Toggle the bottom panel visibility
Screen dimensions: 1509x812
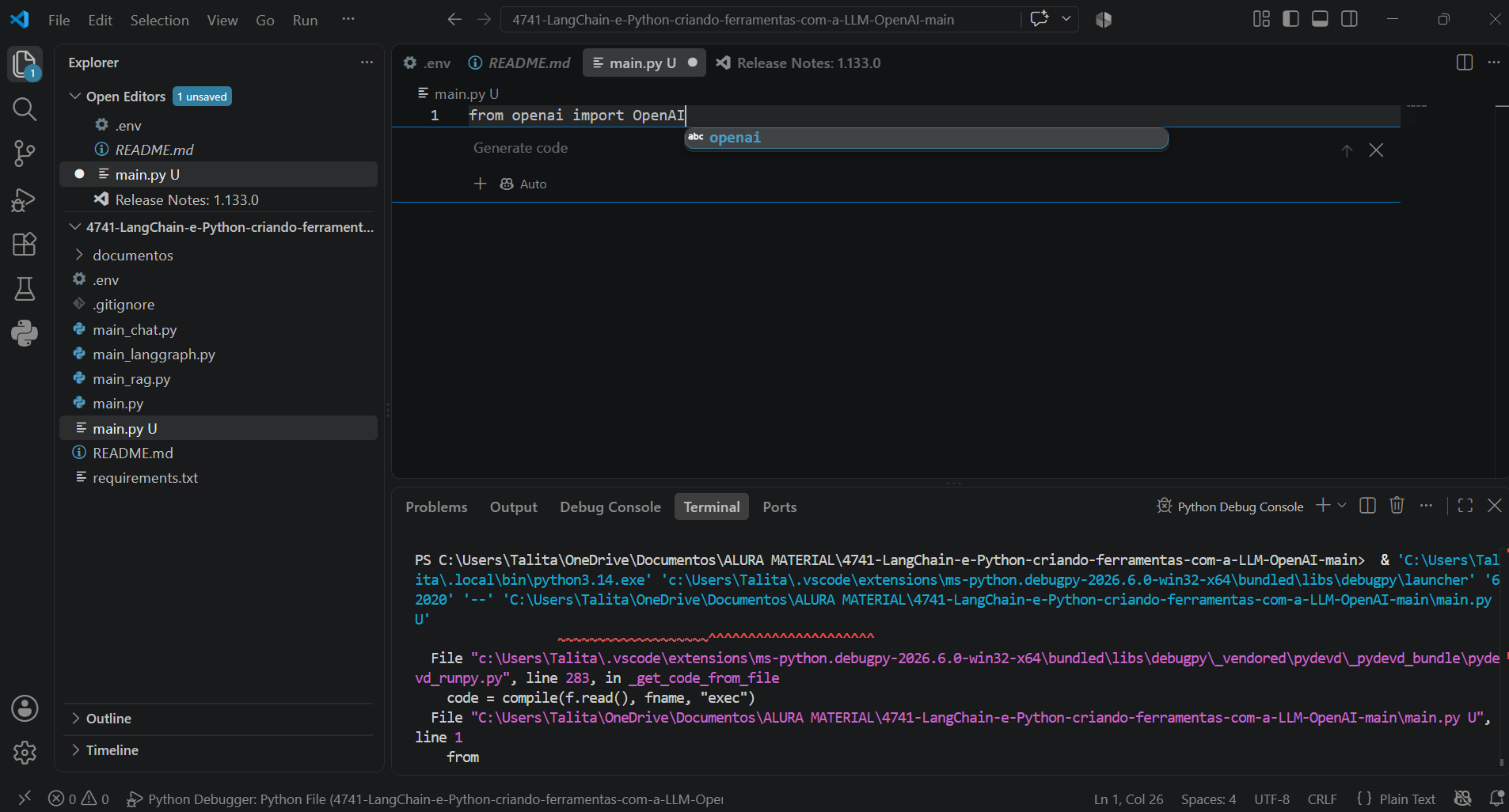(x=1320, y=19)
